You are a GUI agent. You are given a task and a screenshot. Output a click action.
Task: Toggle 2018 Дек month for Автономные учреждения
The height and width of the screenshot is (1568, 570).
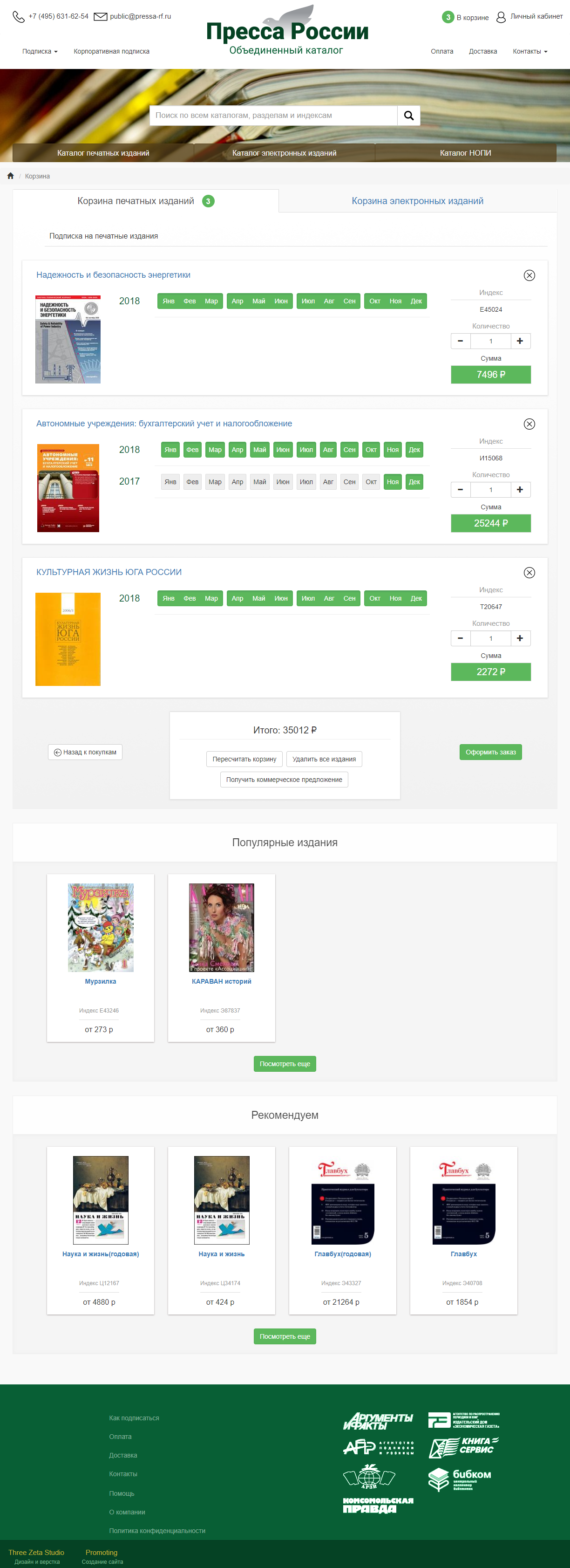[x=414, y=450]
